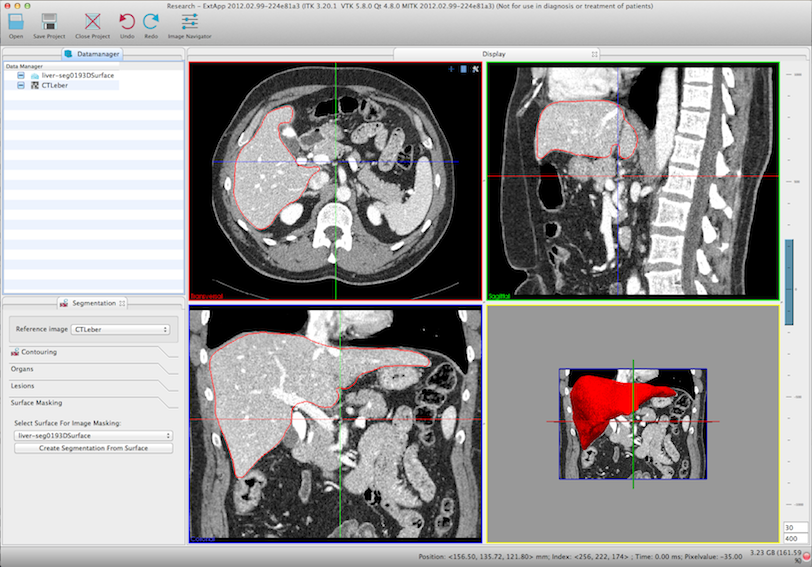Click the Datamanager tab icon
This screenshot has width=812, height=567.
pos(68,54)
